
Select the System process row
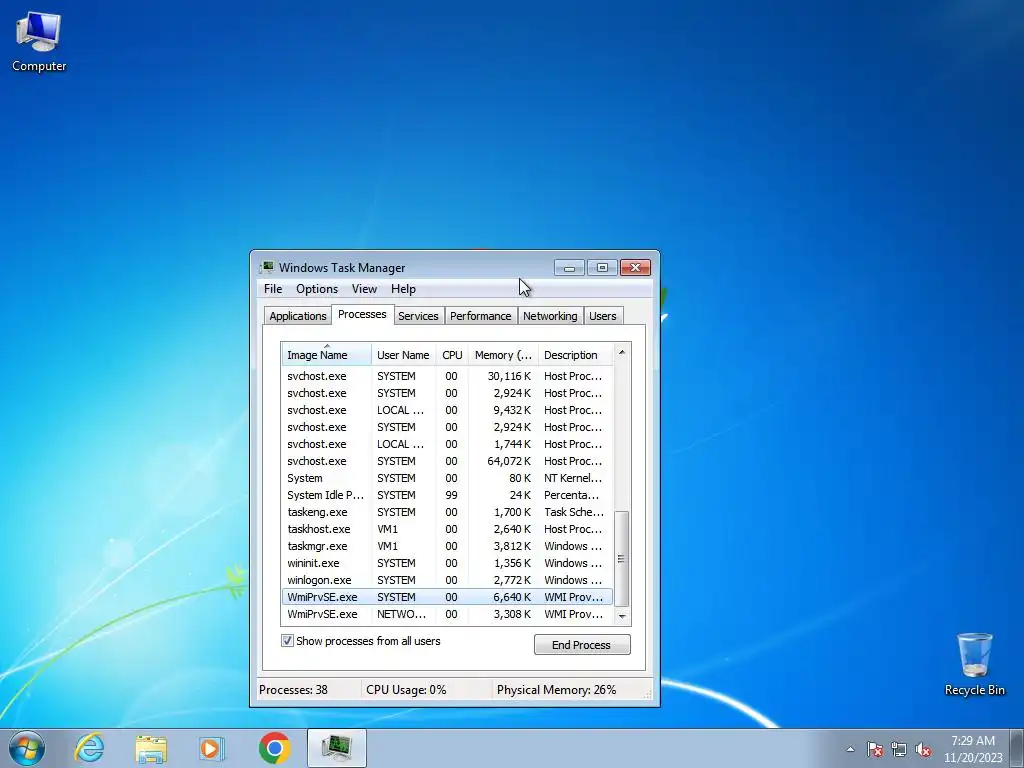pos(447,478)
